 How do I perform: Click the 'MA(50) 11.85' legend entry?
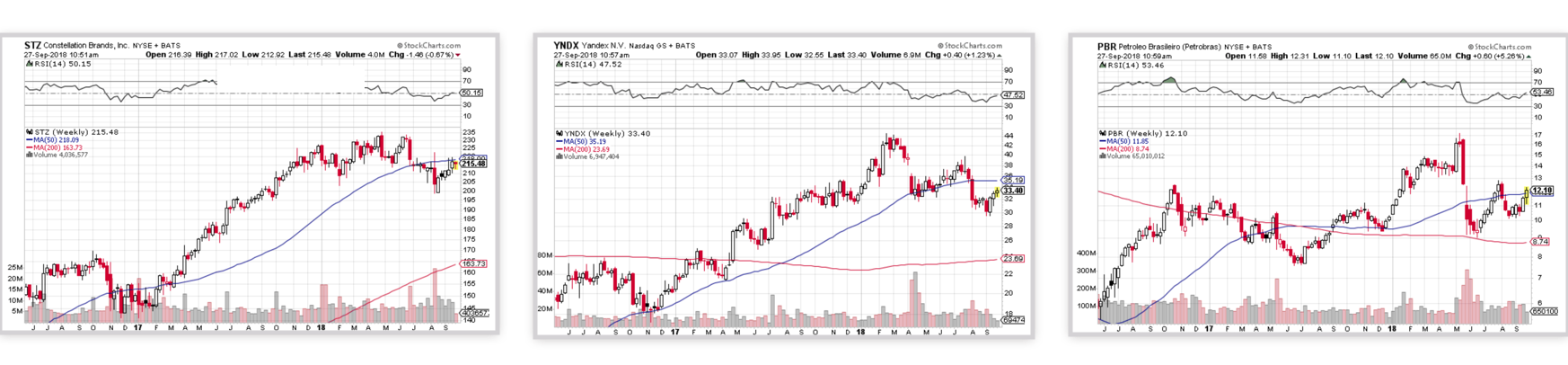[x=1125, y=141]
